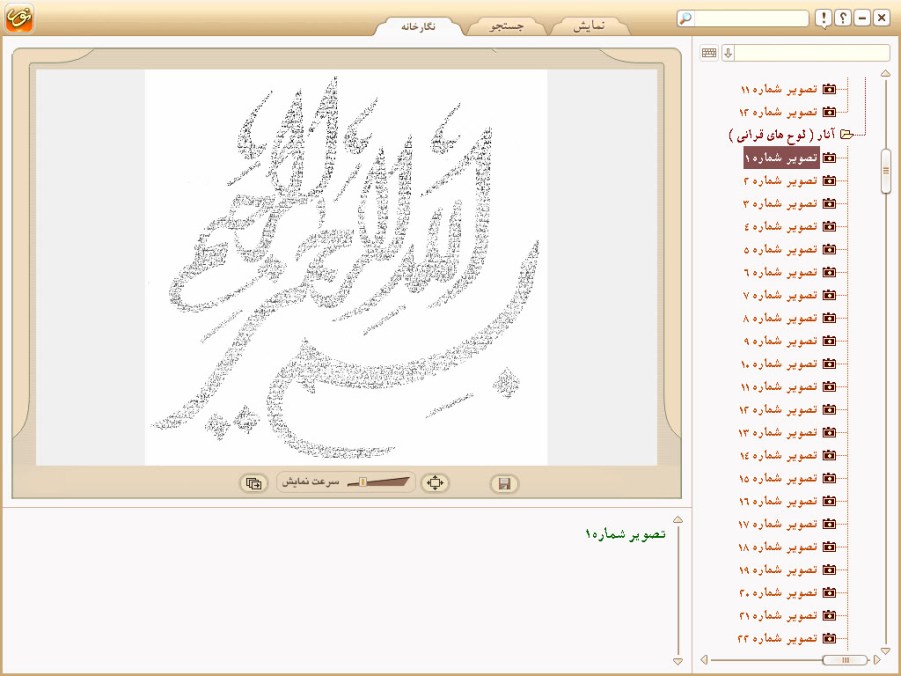Viewport: 901px width, 676px height.
Task: Click the down-arrow icon beside the tree filter box
Action: (728, 53)
